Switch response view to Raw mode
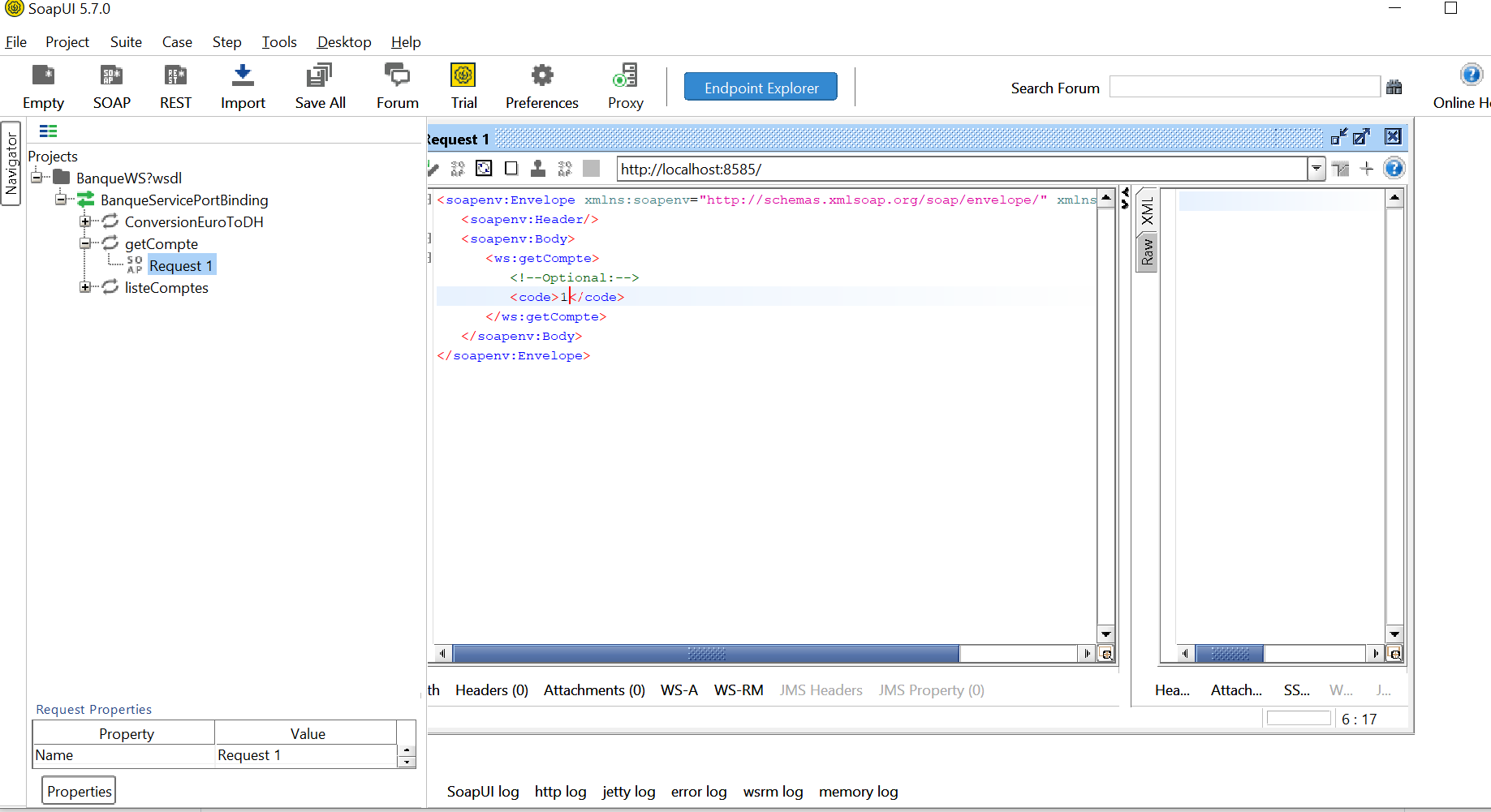This screenshot has width=1491, height=812. [1146, 251]
